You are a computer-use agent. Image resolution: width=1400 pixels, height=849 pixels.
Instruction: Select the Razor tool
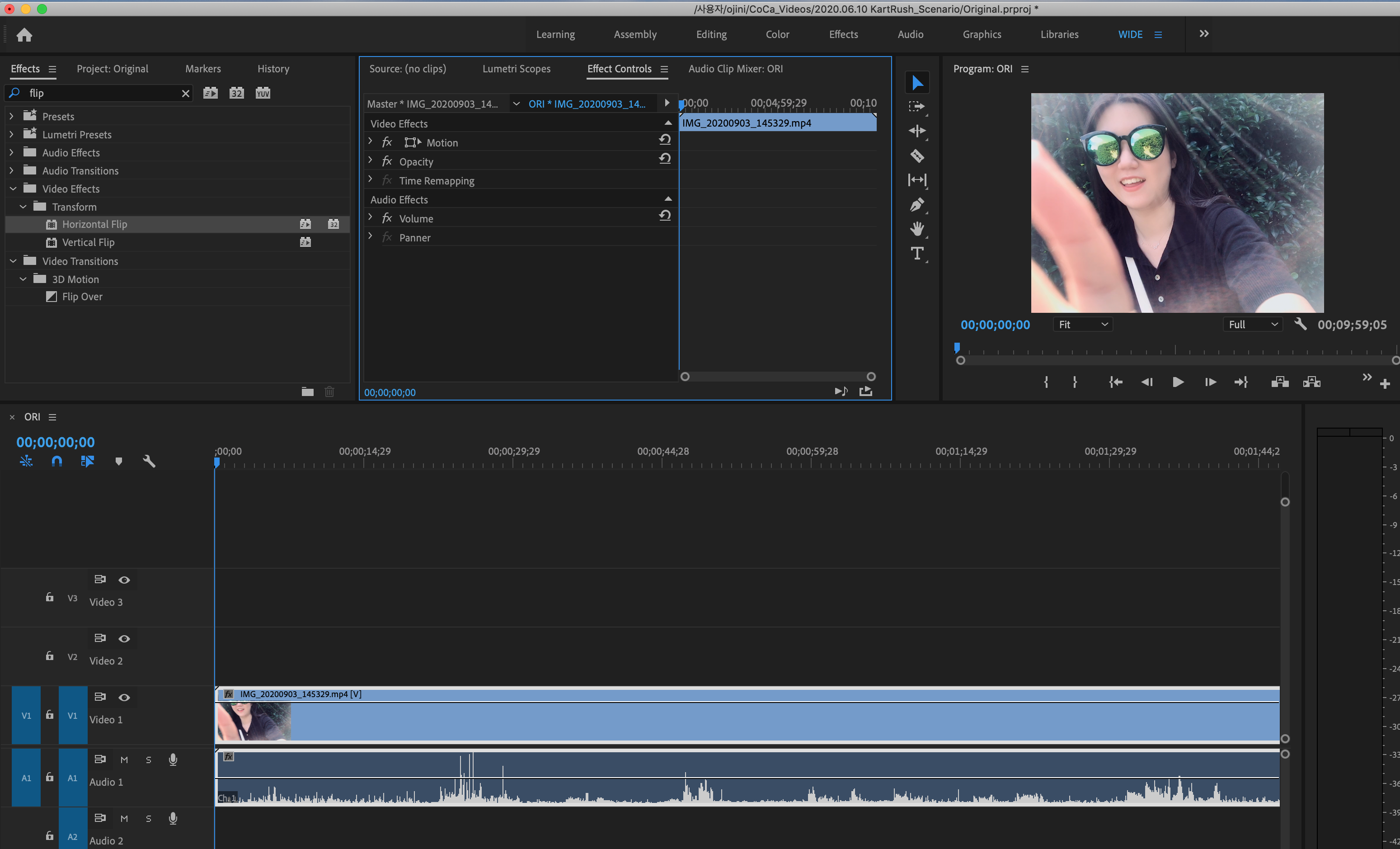pyautogui.click(x=916, y=156)
